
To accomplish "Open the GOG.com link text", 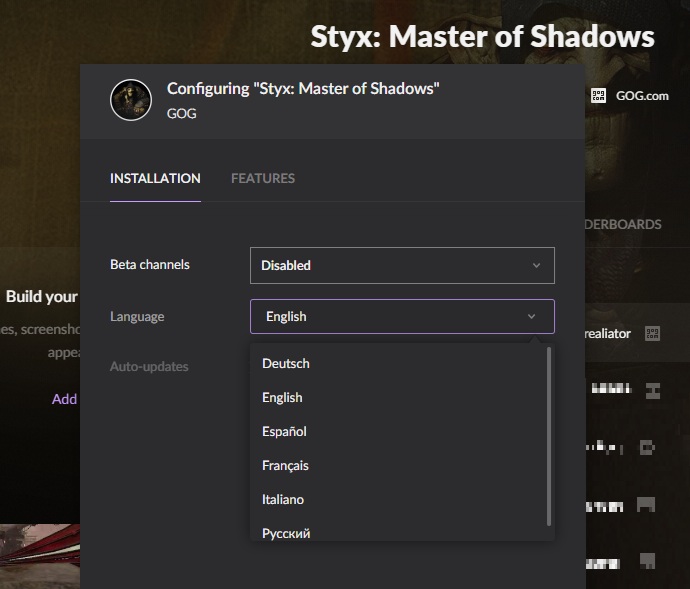I will click(642, 96).
